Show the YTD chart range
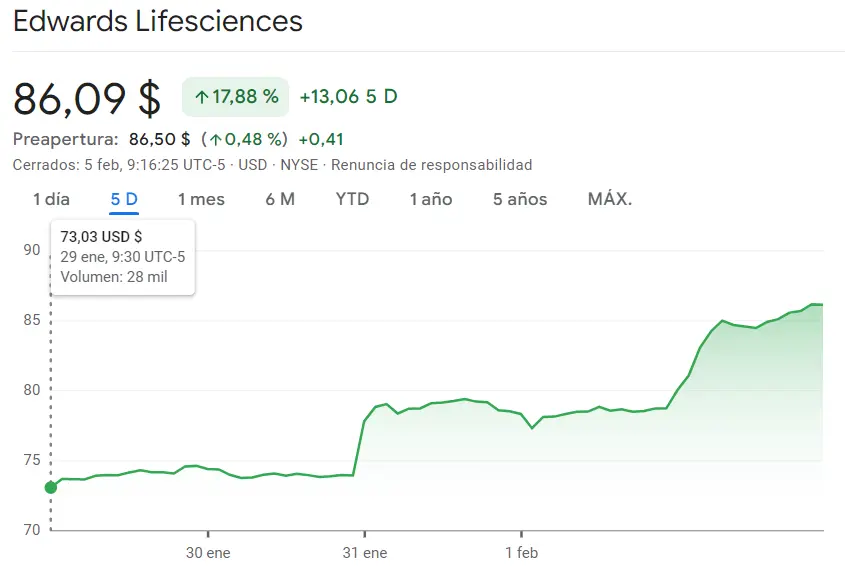The height and width of the screenshot is (577, 845). [352, 199]
